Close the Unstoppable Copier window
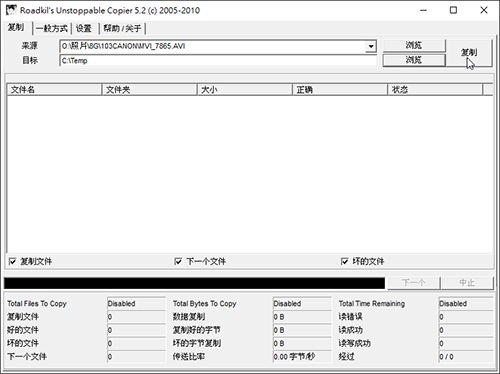The image size is (500, 374). coord(484,10)
